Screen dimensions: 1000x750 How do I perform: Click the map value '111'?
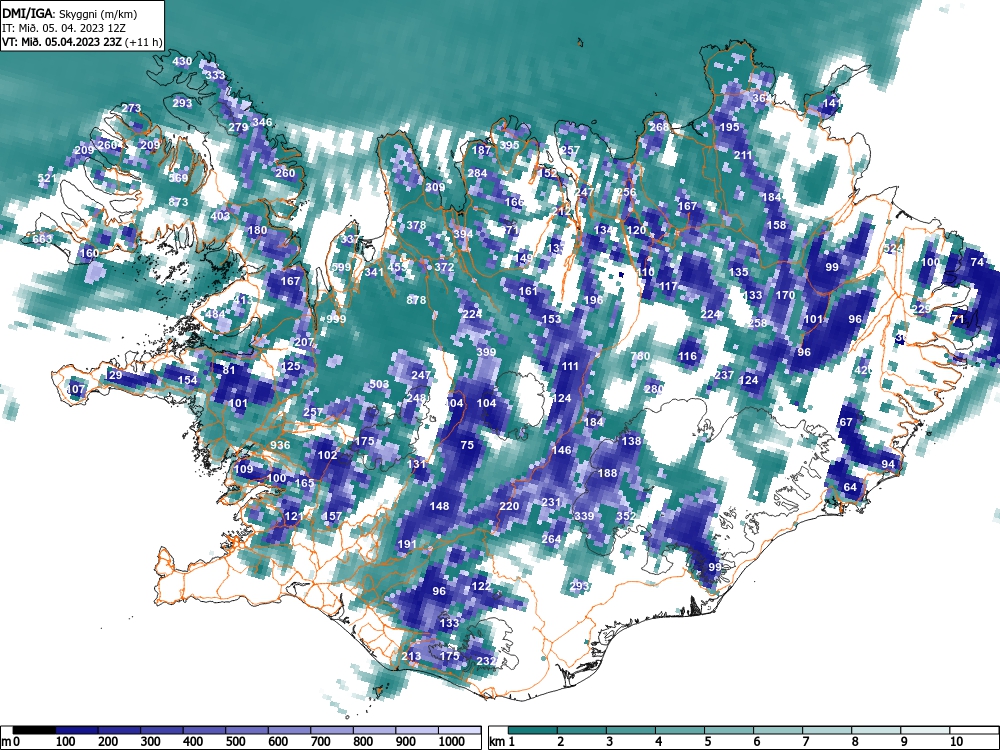(x=570, y=366)
